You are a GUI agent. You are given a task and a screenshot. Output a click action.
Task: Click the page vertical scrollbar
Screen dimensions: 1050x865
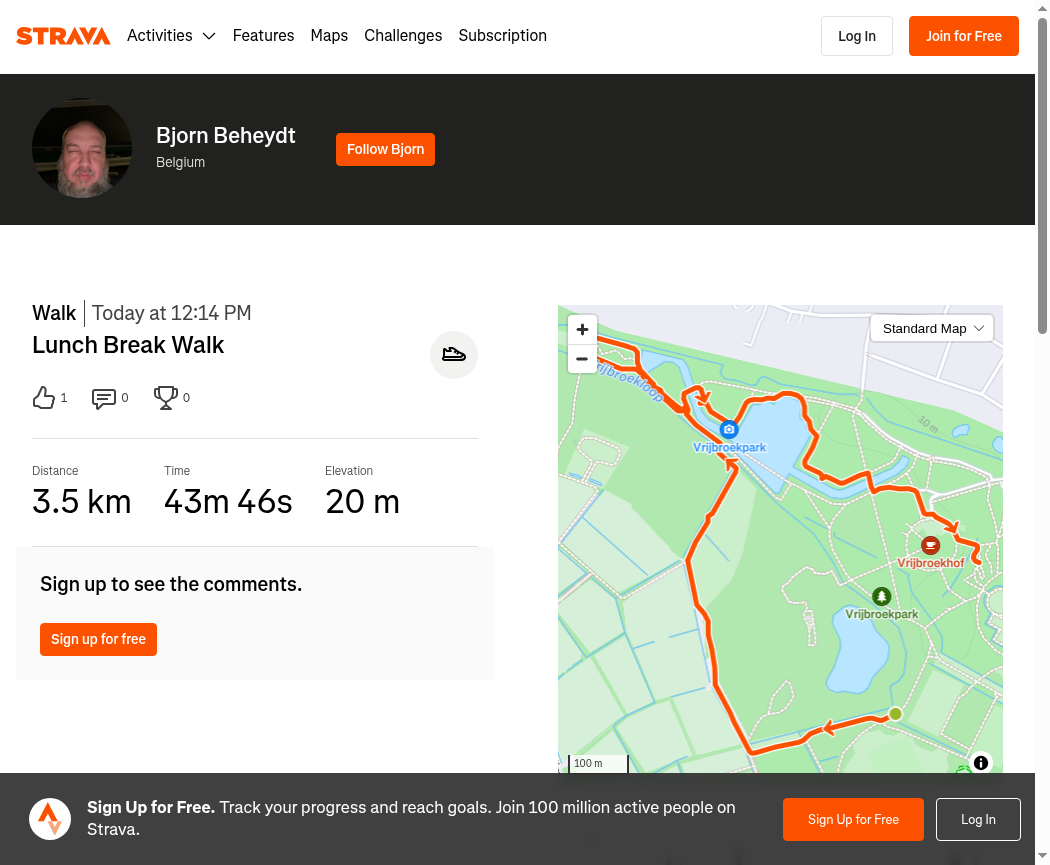pyautogui.click(x=1042, y=432)
